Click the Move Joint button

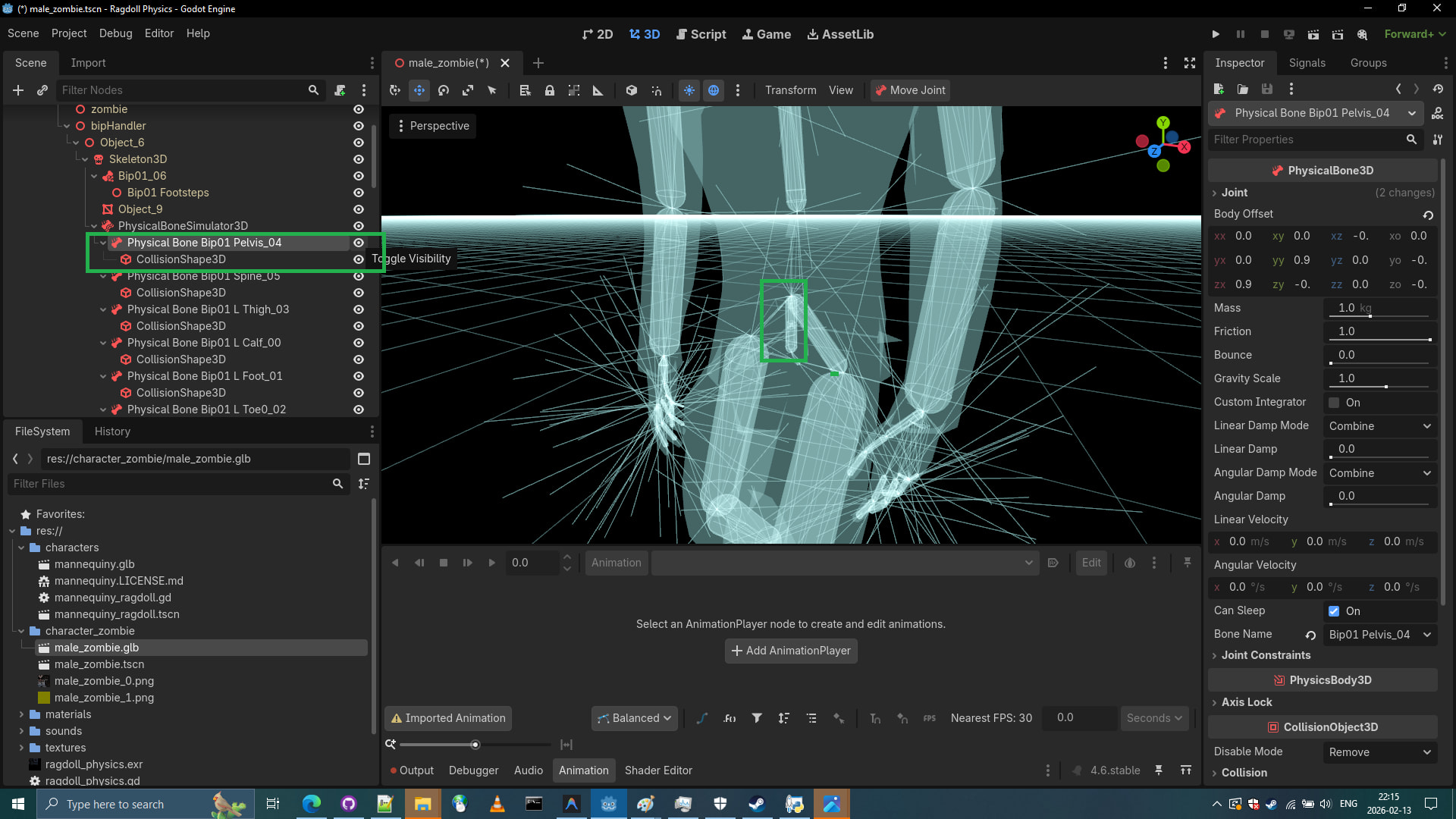pyautogui.click(x=910, y=90)
